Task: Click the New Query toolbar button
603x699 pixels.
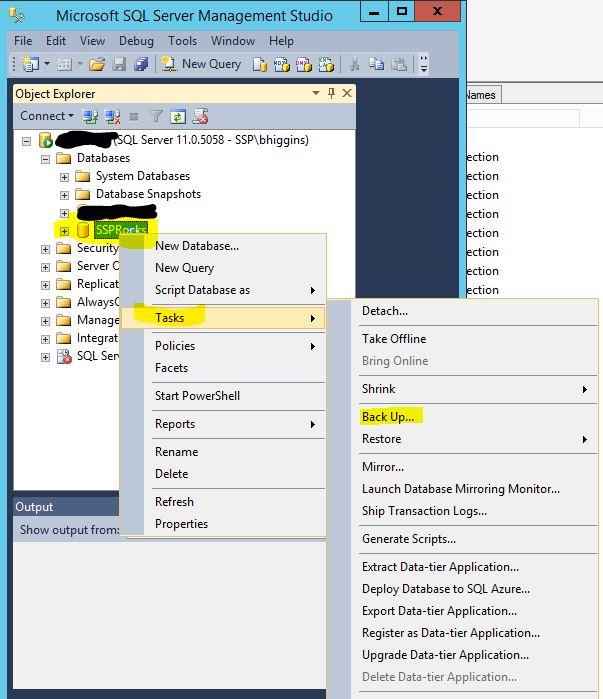Action: [x=201, y=64]
